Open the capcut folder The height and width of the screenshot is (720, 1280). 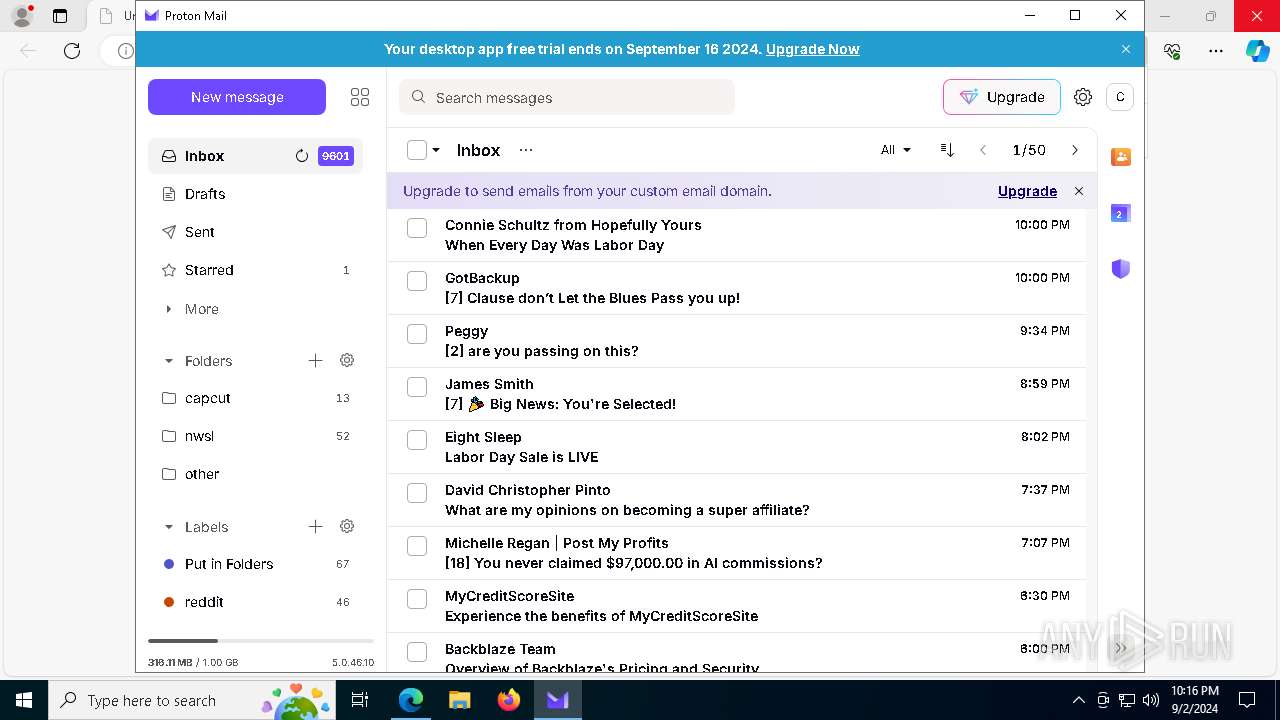click(x=255, y=398)
